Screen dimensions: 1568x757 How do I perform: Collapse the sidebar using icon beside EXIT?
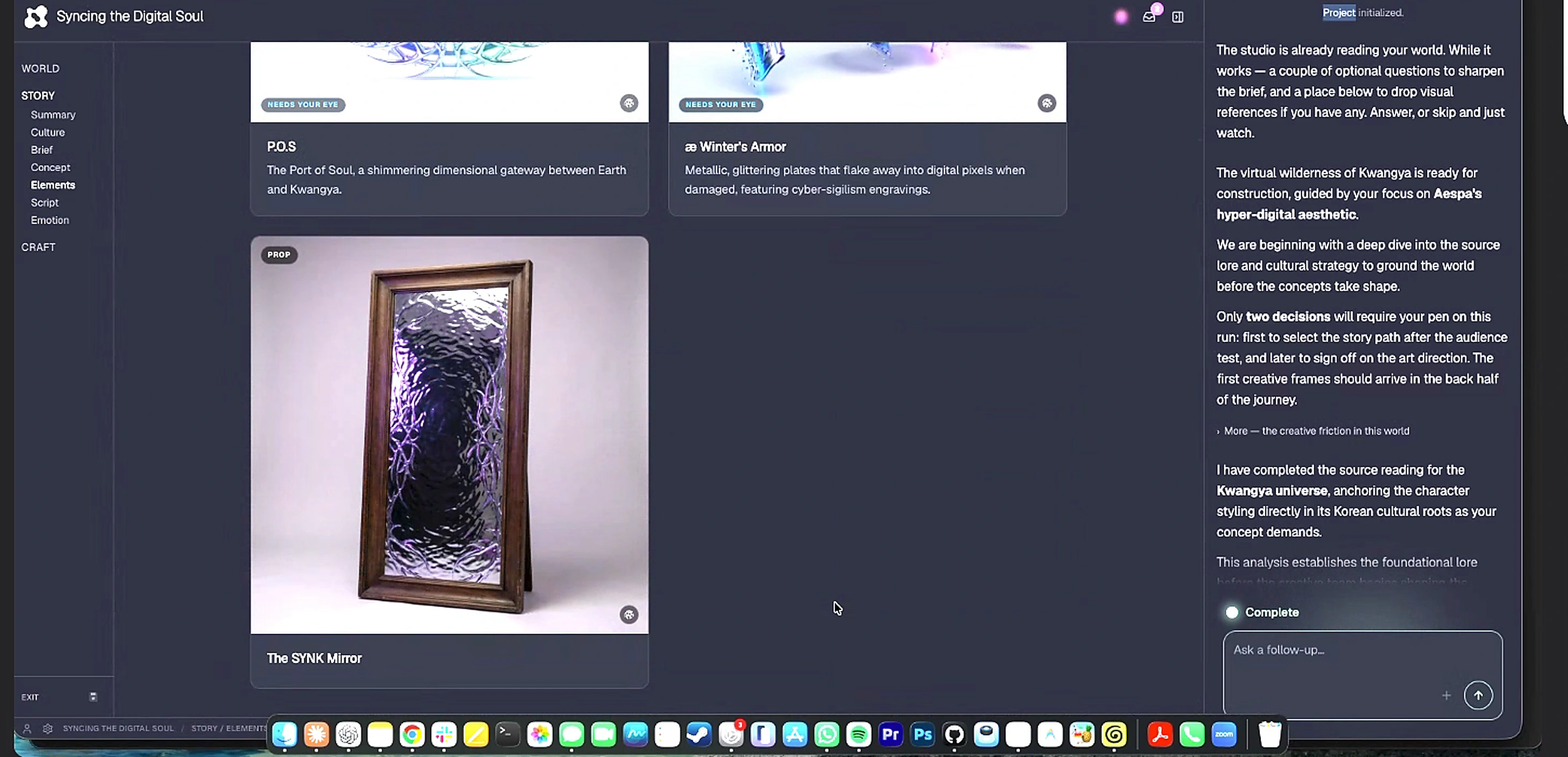(x=93, y=697)
